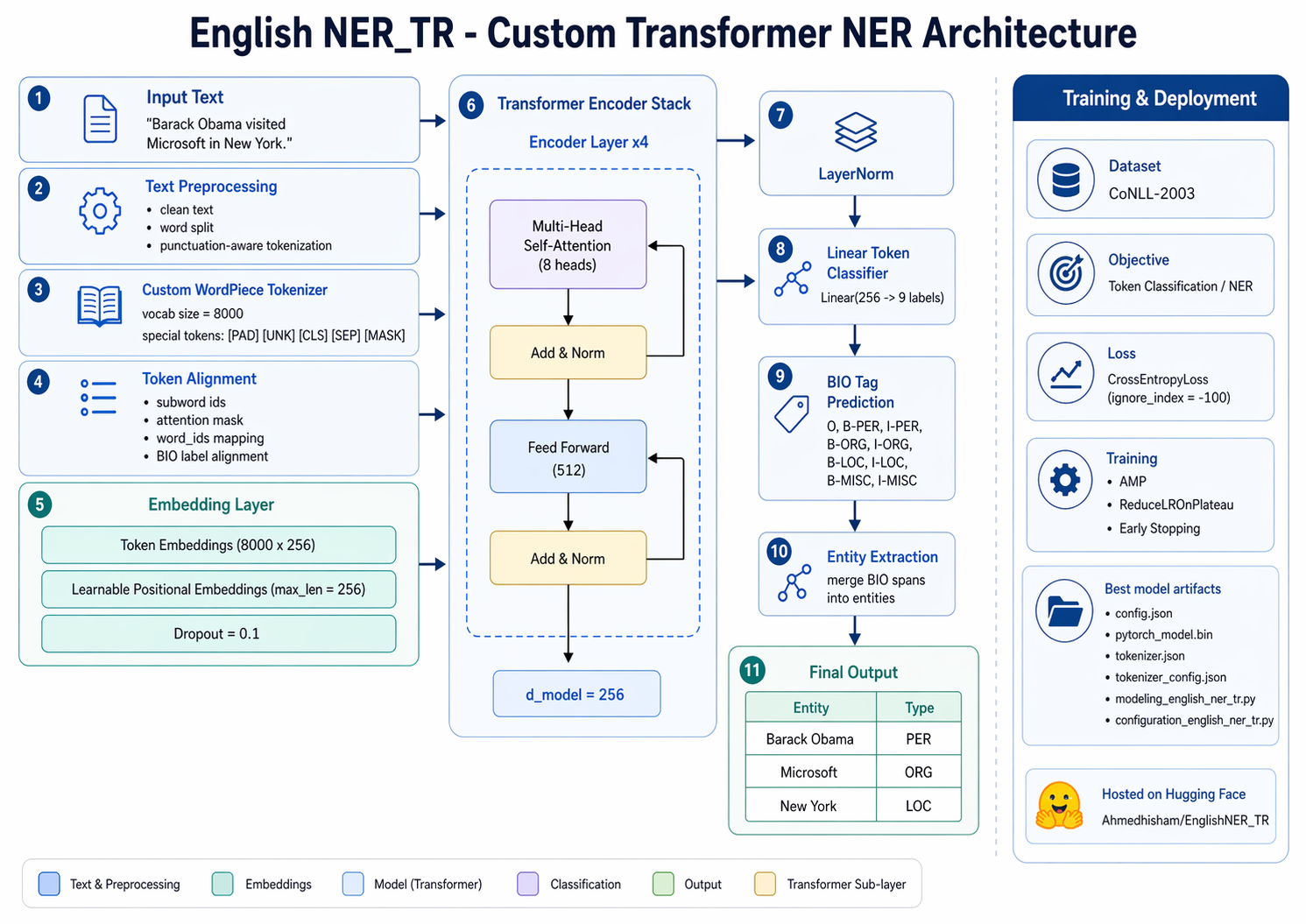
Task: Select the Microsoft entity cell
Action: pos(810,772)
